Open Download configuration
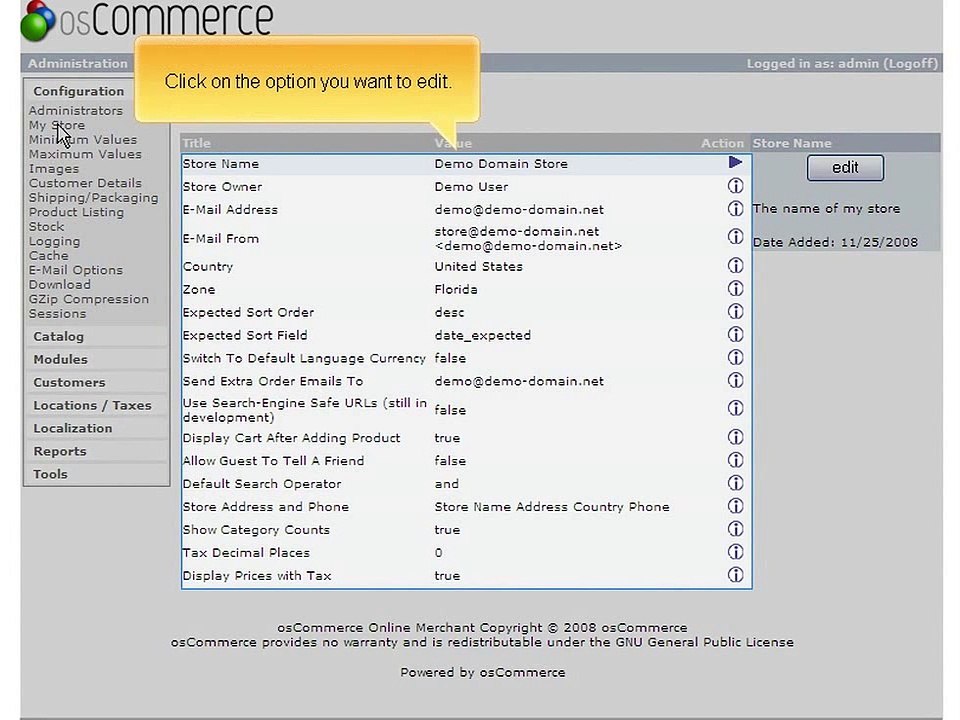The width and height of the screenshot is (960, 720). pos(59,285)
